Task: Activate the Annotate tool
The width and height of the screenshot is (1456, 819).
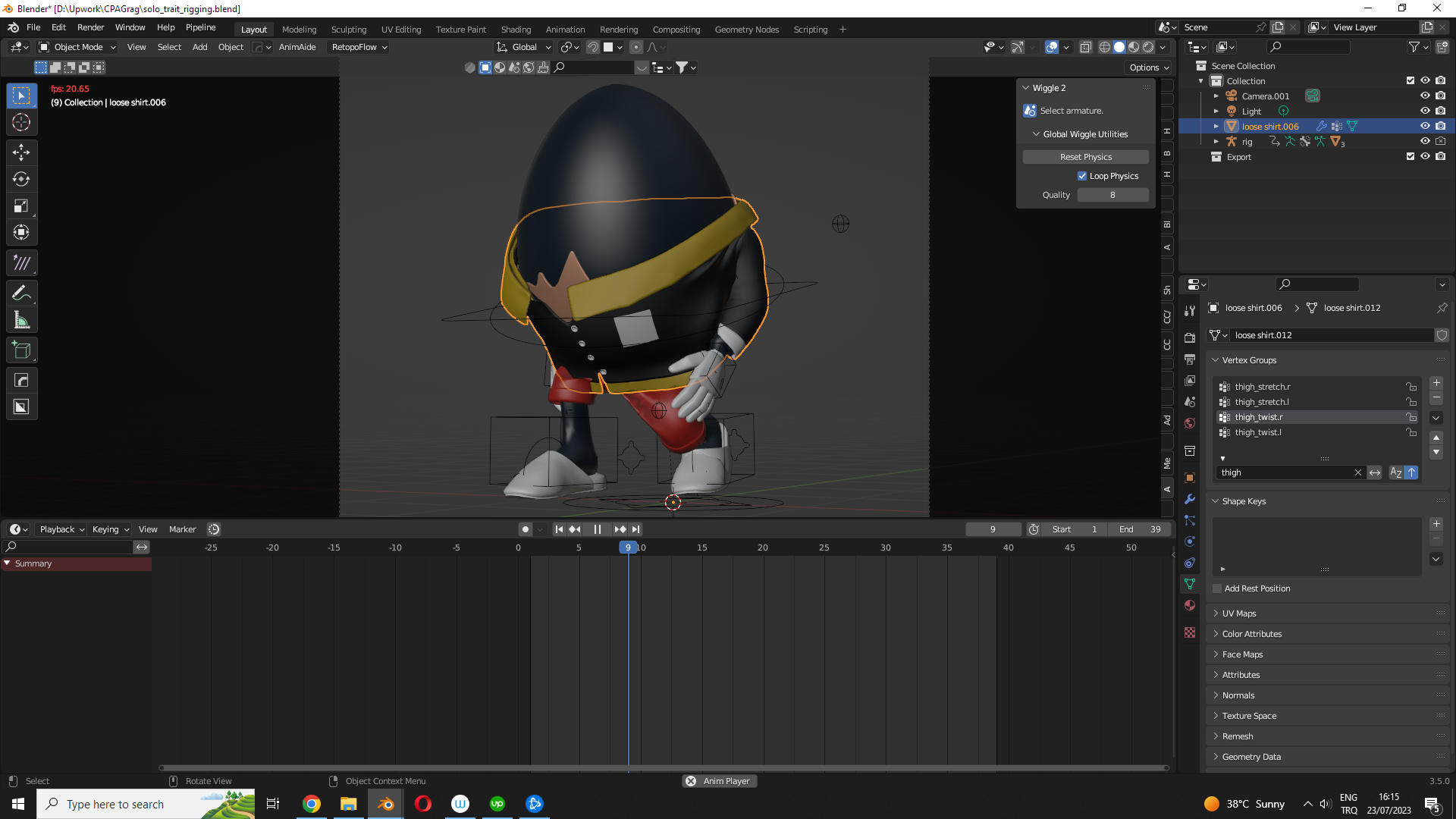Action: tap(21, 293)
